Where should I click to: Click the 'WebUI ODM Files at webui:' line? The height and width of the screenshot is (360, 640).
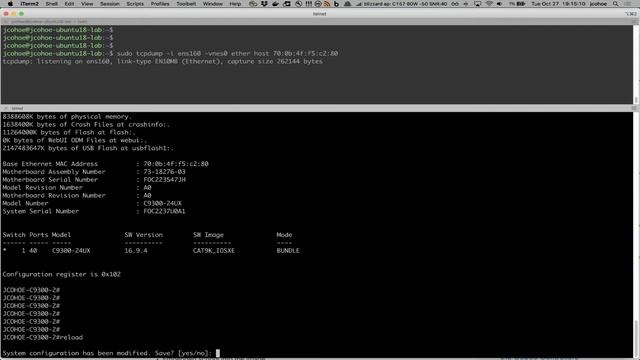[75, 140]
